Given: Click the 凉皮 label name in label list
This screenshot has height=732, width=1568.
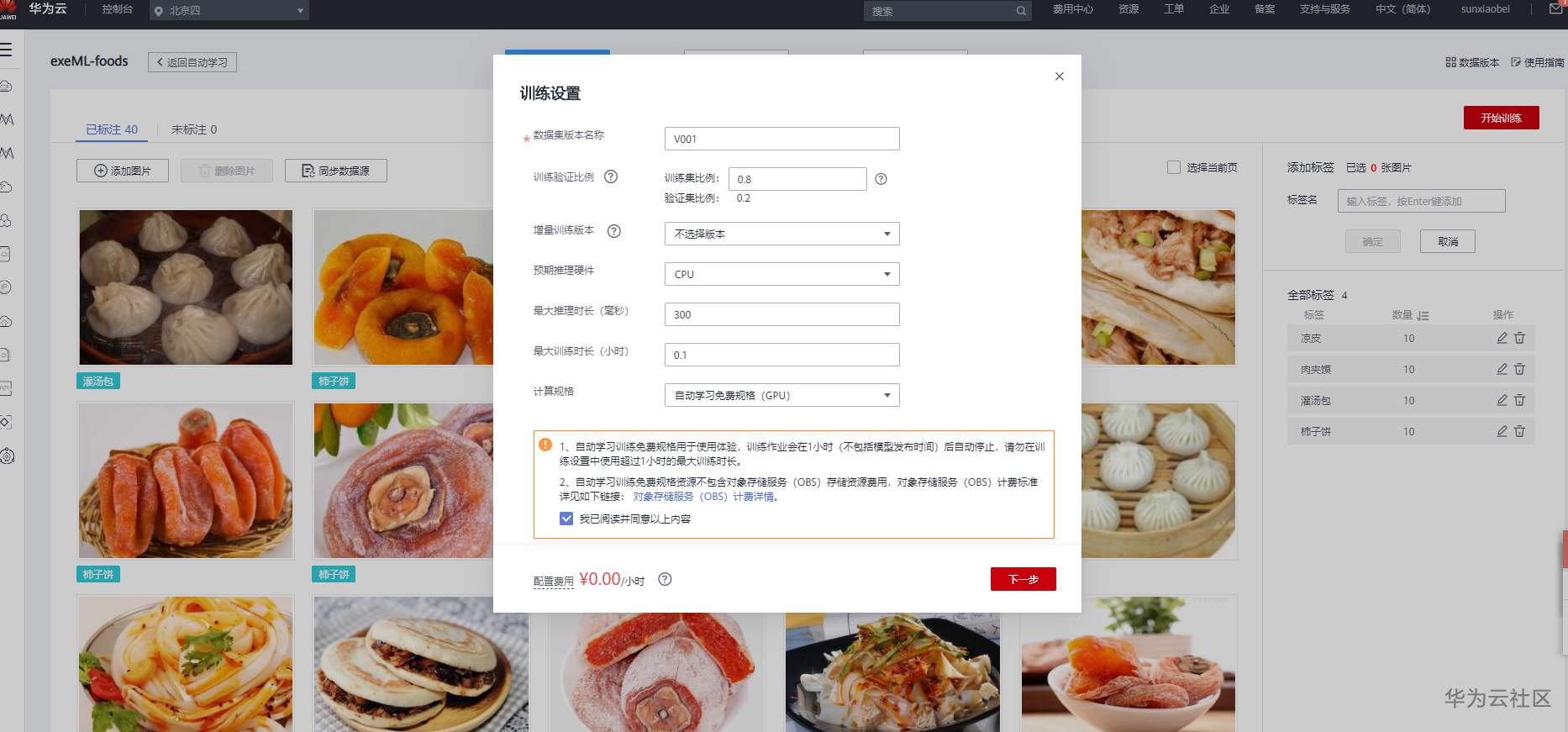Looking at the screenshot, I should point(1311,338).
